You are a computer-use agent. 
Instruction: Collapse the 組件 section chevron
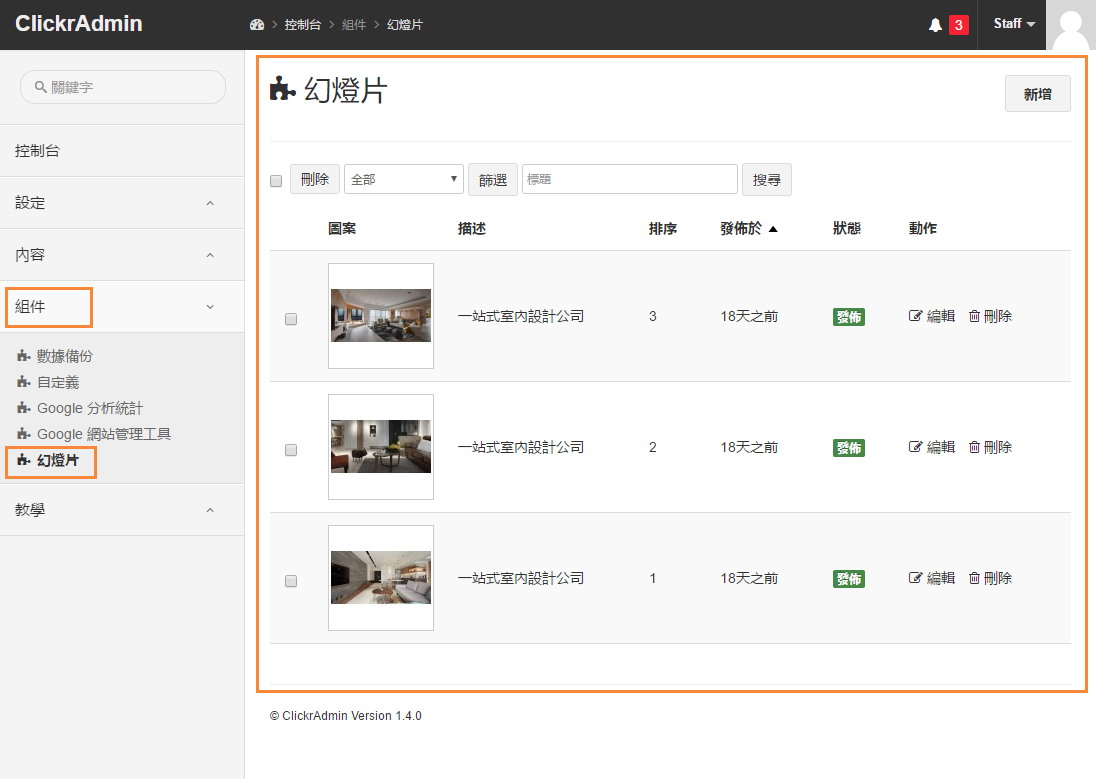tap(210, 307)
